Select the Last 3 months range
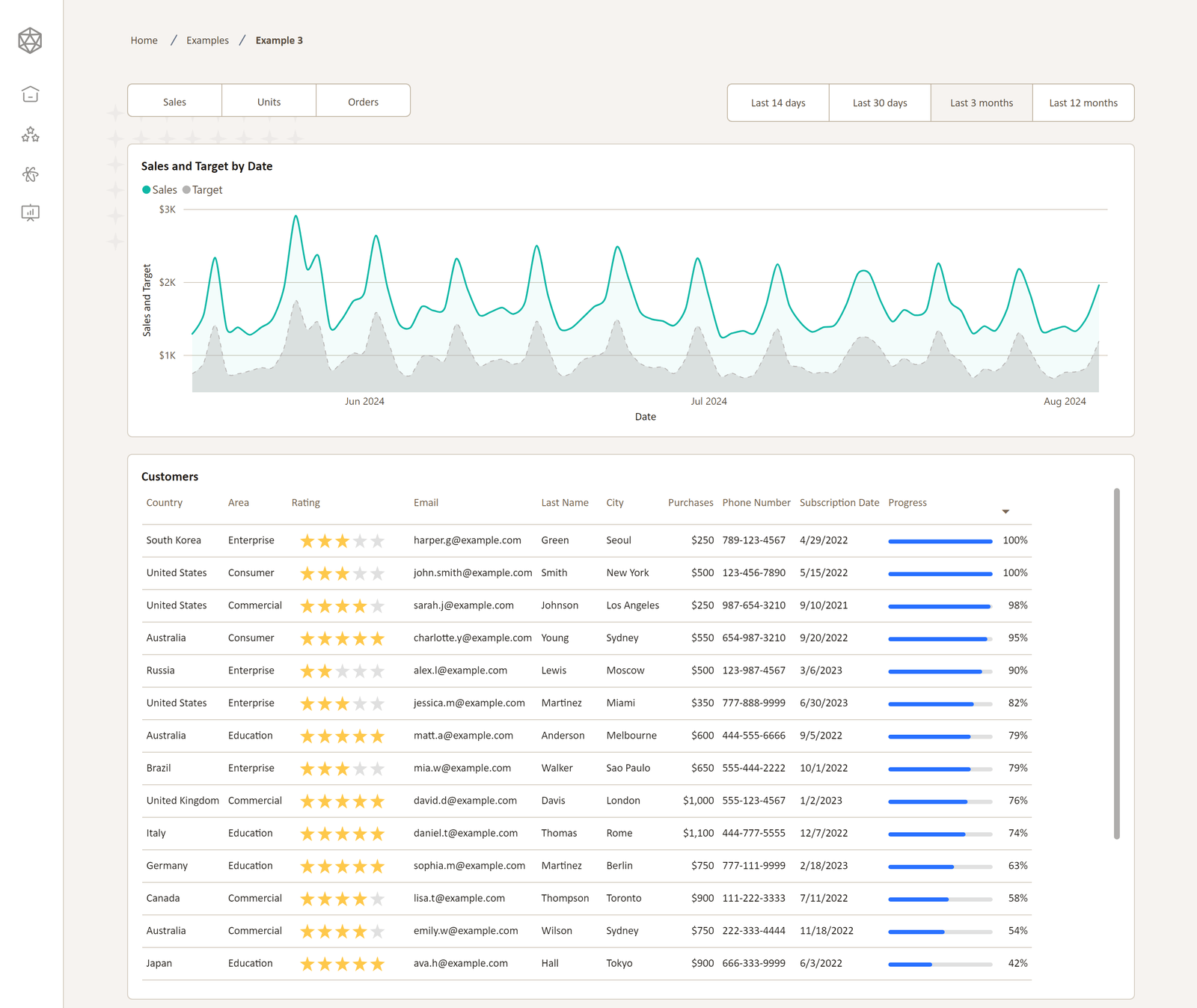Image resolution: width=1197 pixels, height=1008 pixels. pyautogui.click(x=981, y=103)
